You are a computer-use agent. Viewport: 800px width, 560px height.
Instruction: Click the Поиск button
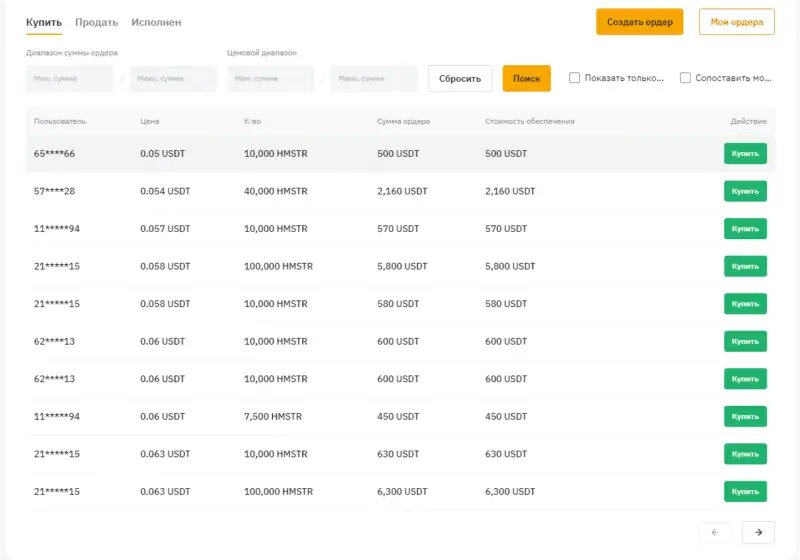coord(527,79)
